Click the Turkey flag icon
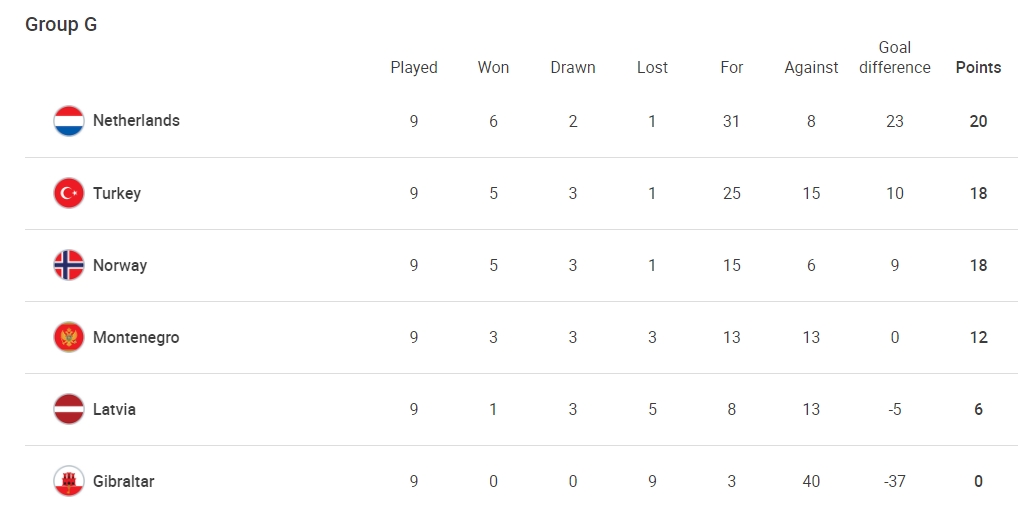This screenshot has height=516, width=1036. click(x=69, y=193)
